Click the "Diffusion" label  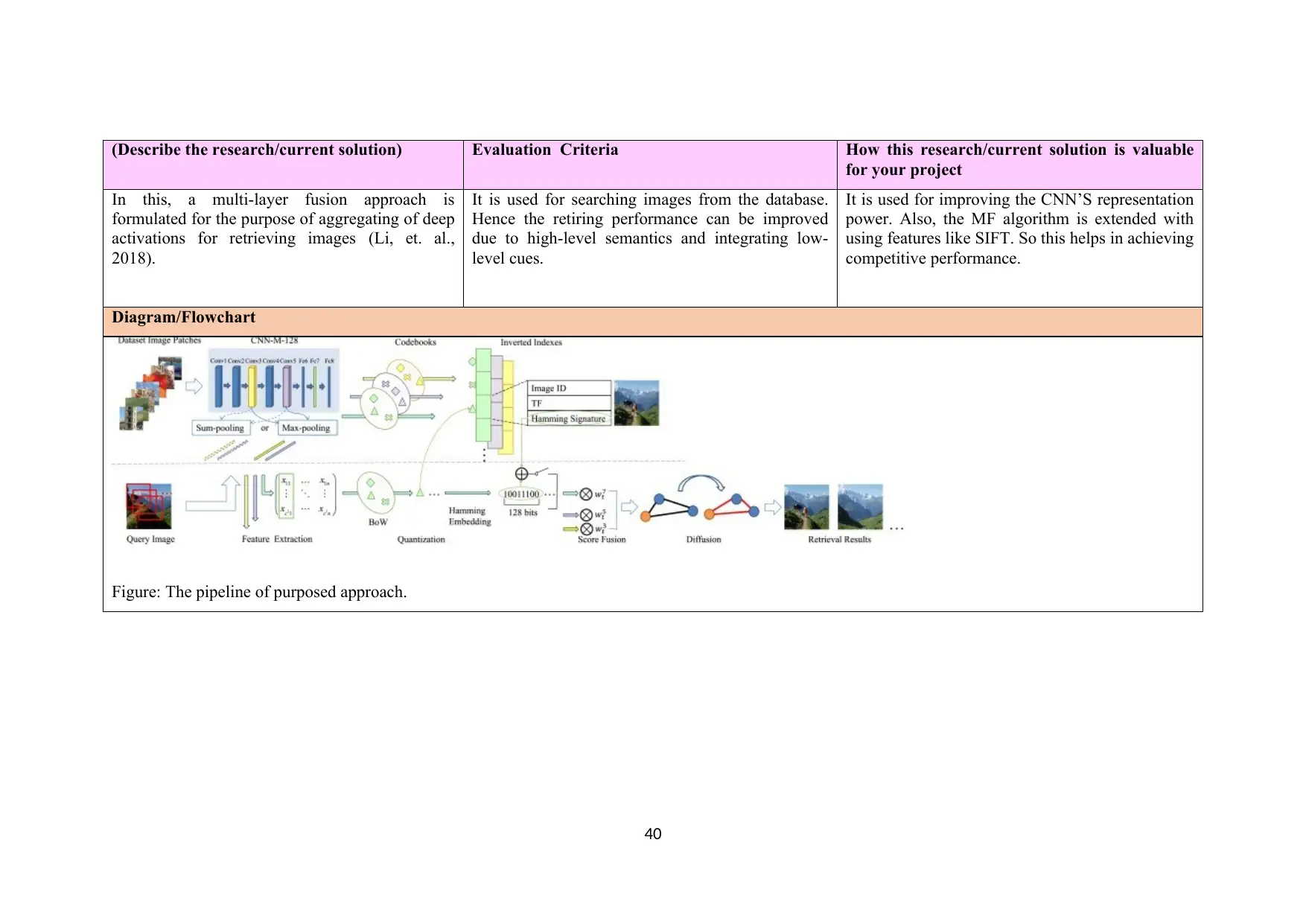[704, 539]
